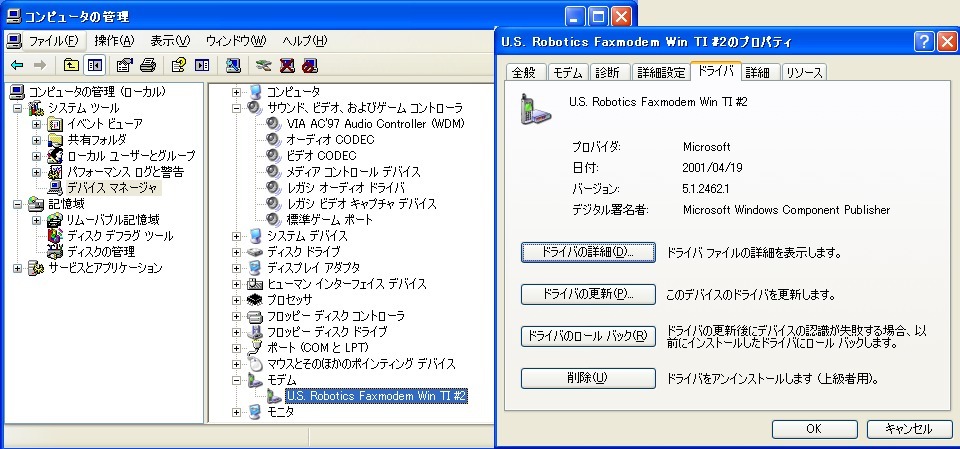
Task: Select オーディオ CODEC device
Action: click(x=330, y=140)
